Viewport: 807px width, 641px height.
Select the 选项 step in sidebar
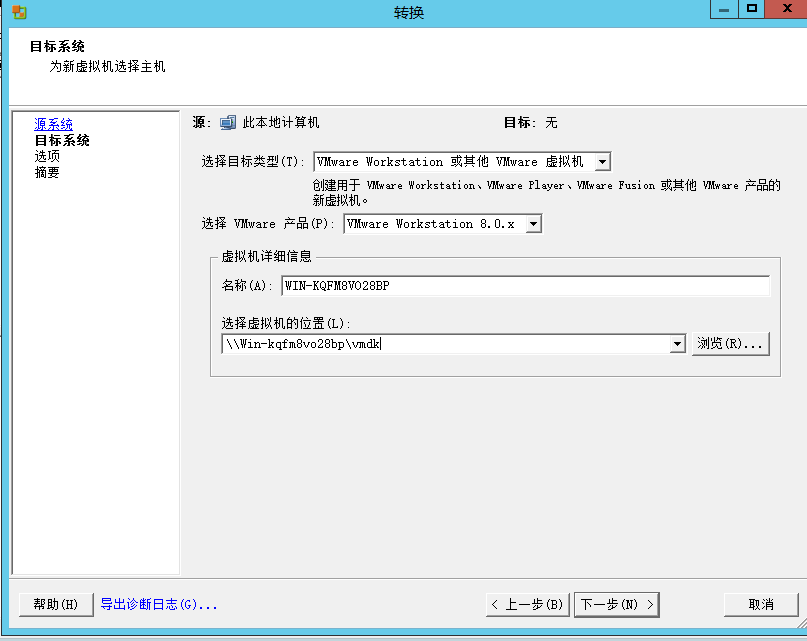47,156
